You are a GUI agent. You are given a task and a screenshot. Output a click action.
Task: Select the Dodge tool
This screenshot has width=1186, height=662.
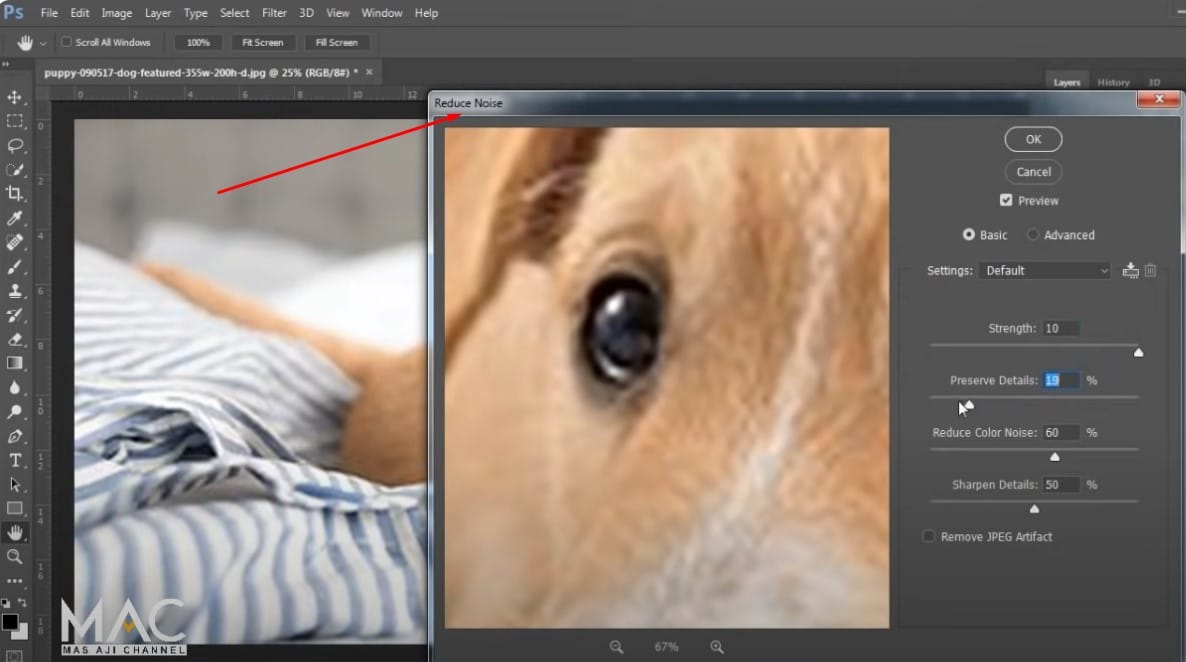[14, 412]
